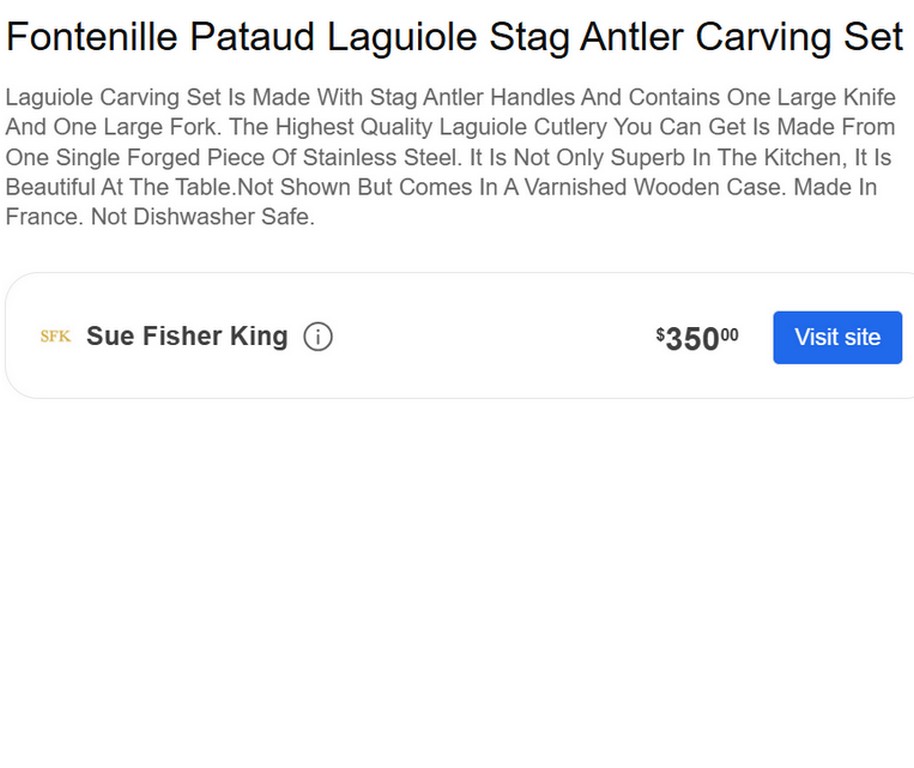Image resolution: width=914 pixels, height=768 pixels.
Task: Open the Sue Fisher King seller name
Action: pyautogui.click(x=187, y=337)
